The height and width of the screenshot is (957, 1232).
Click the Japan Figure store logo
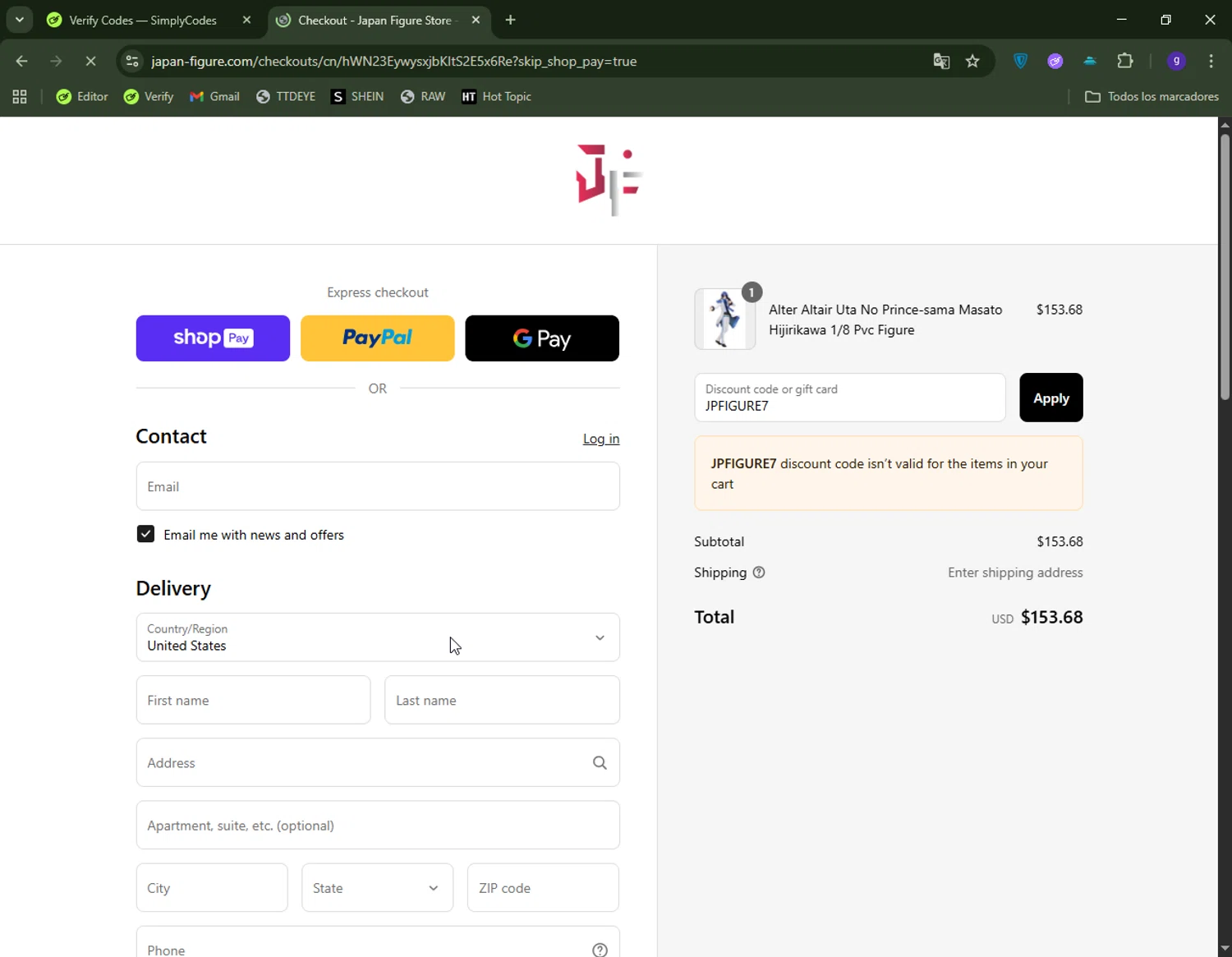coord(609,179)
